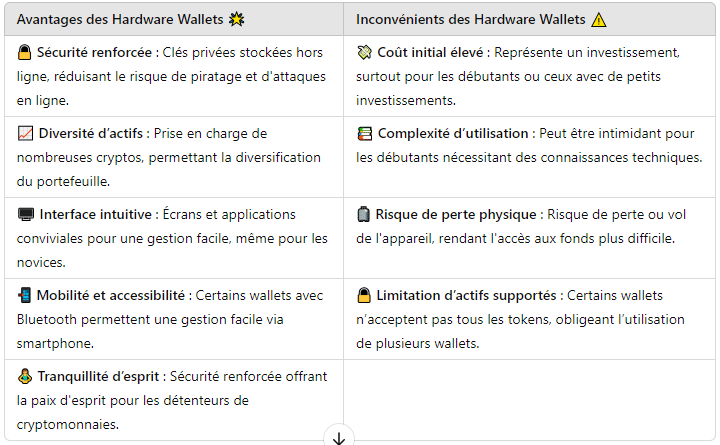Click the books emoji beside Complexité d'utilisation

(365, 134)
